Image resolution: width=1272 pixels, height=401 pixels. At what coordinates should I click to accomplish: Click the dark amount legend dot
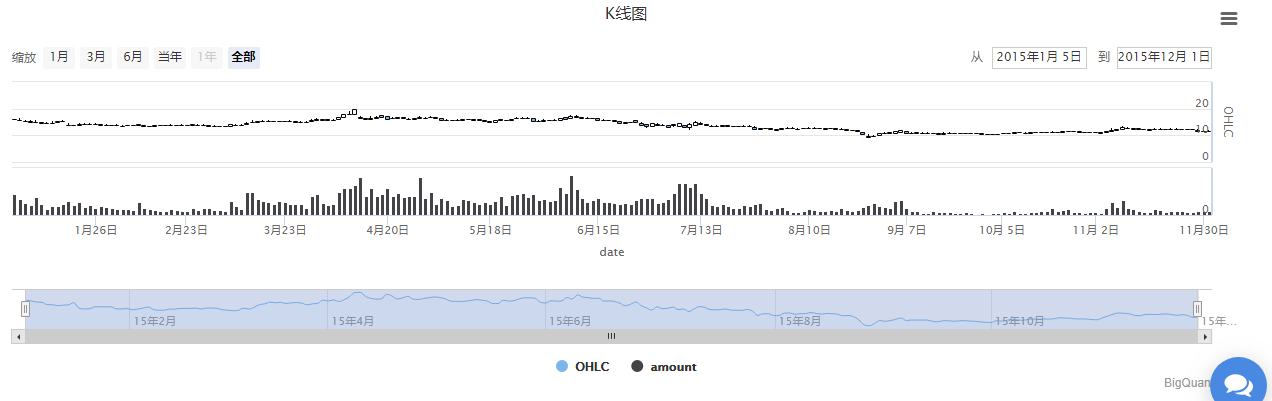(x=637, y=367)
